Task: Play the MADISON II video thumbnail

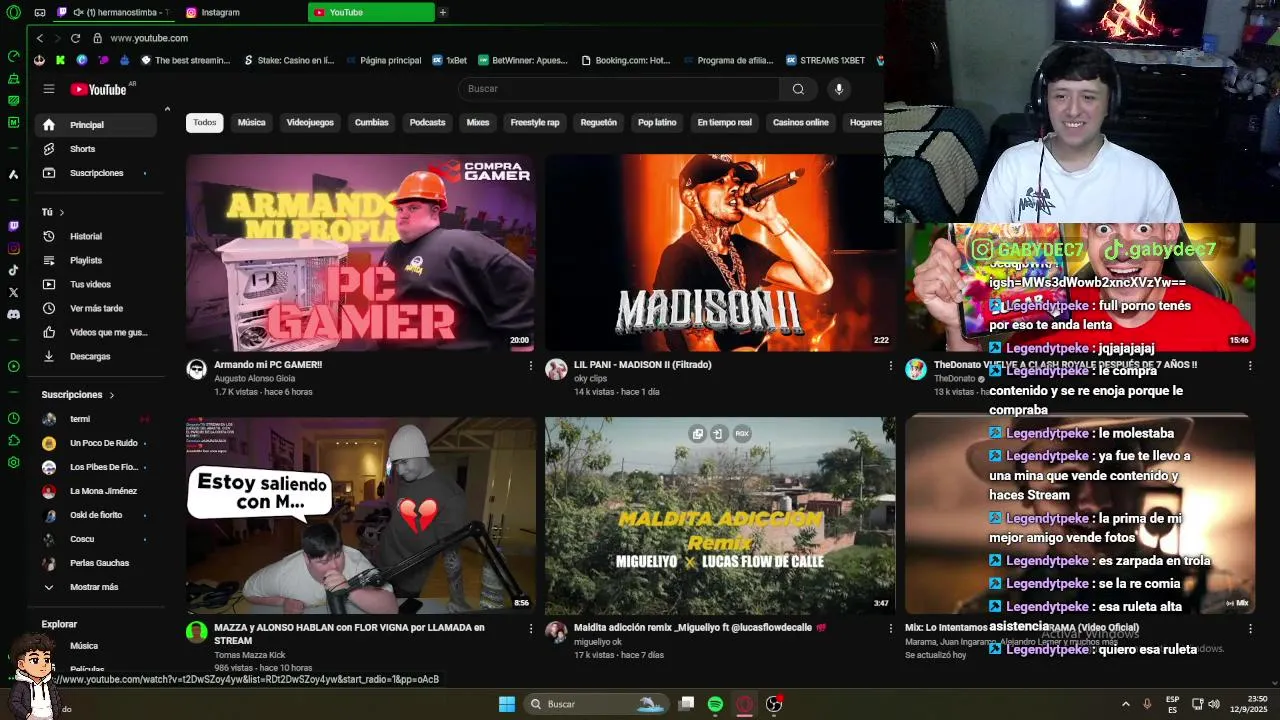Action: pyautogui.click(x=719, y=252)
